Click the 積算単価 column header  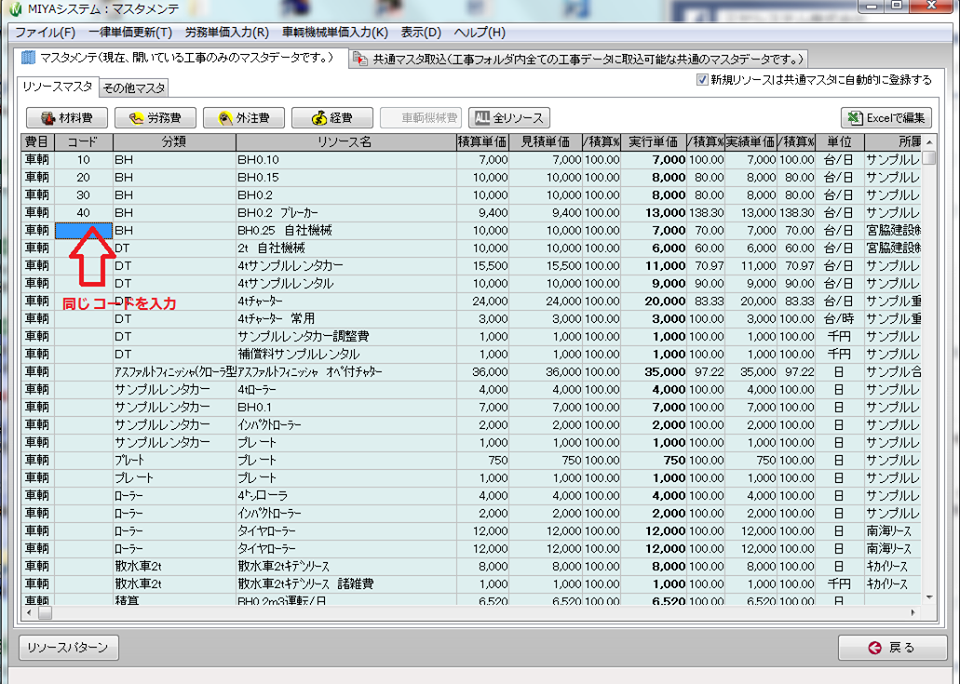[482, 142]
